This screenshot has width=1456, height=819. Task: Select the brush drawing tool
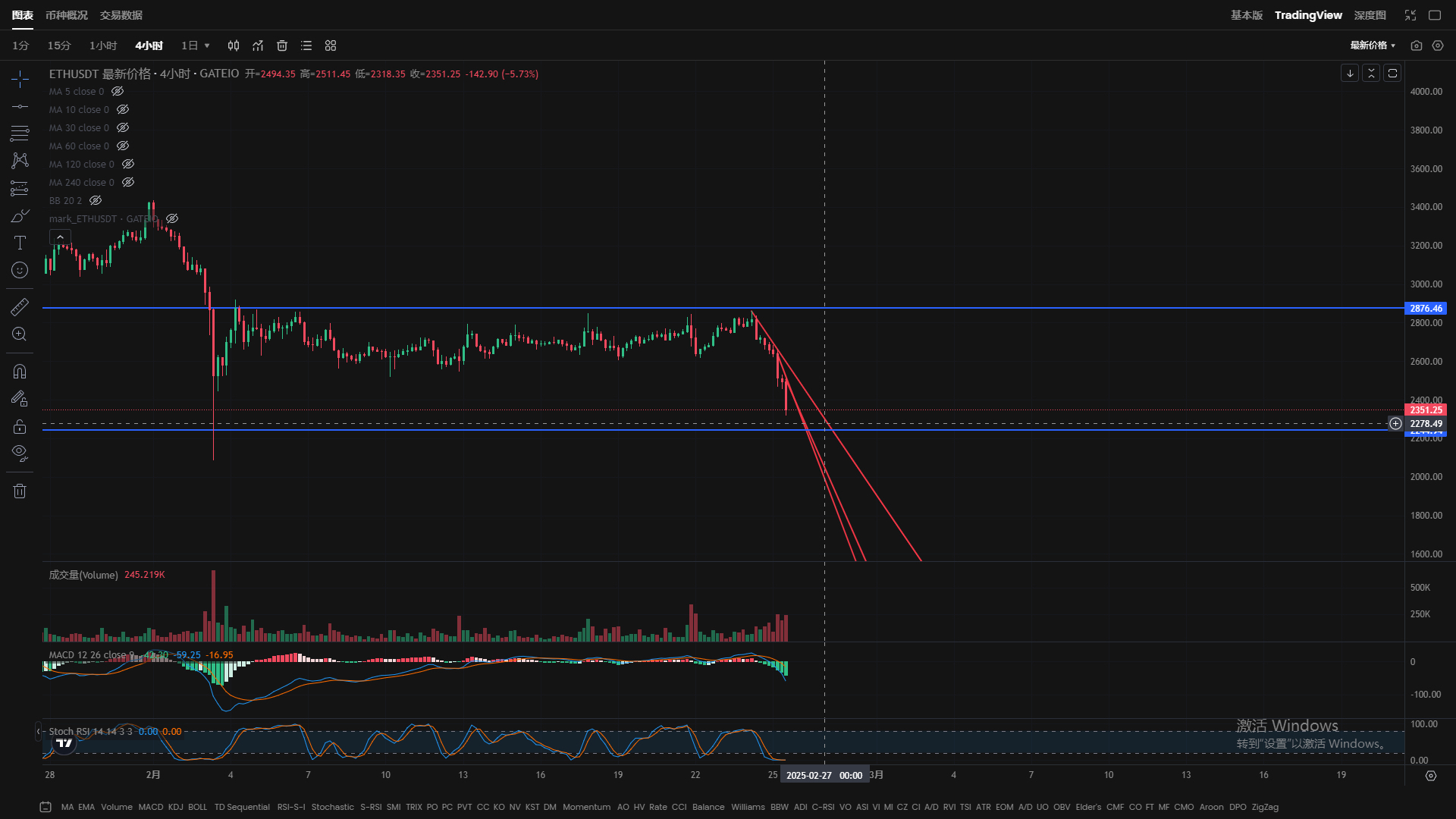(20, 216)
